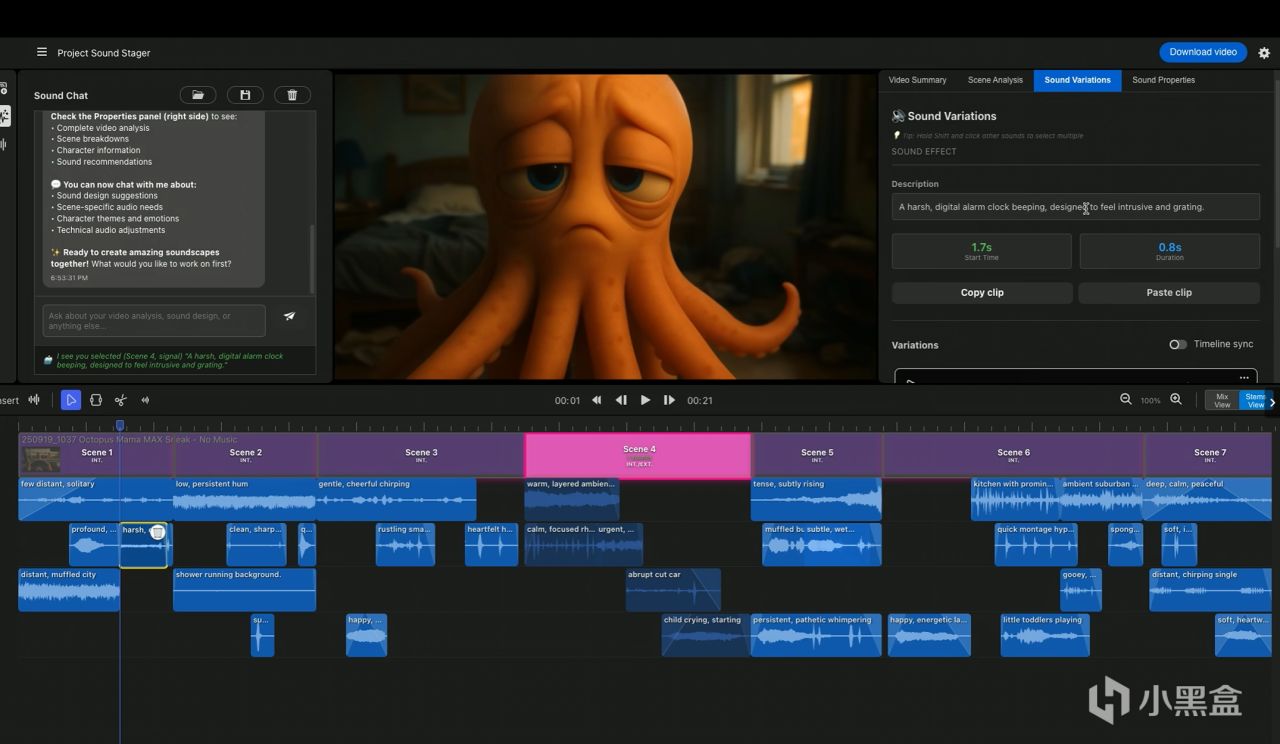Clear Sound Chat using the trash icon
The width and height of the screenshot is (1280, 744).
pos(292,95)
